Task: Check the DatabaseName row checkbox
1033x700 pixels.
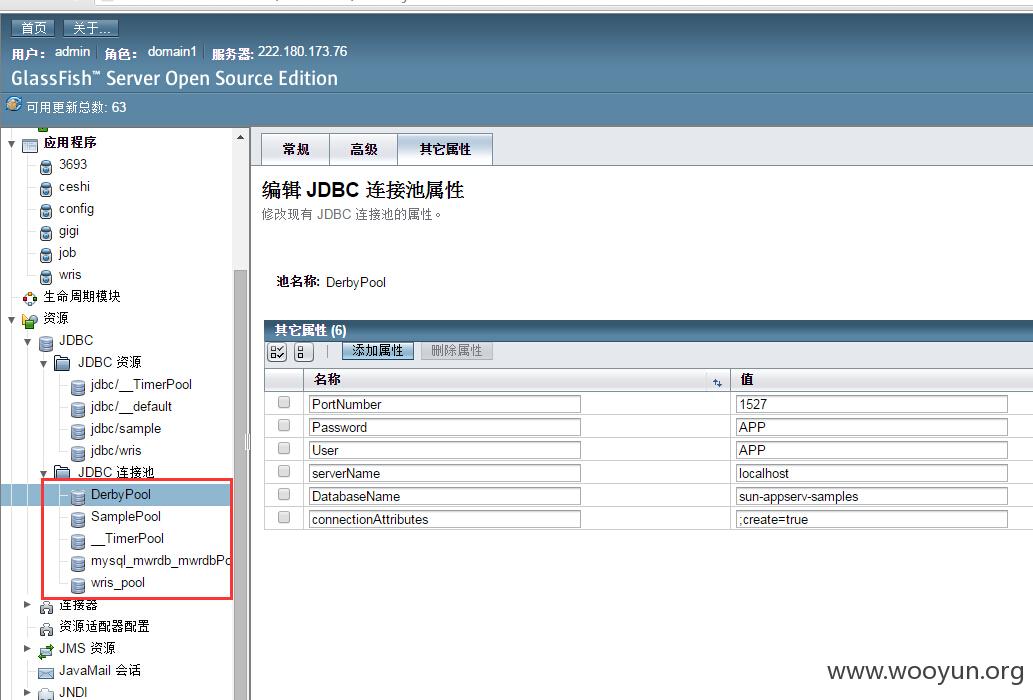Action: pyautogui.click(x=284, y=494)
